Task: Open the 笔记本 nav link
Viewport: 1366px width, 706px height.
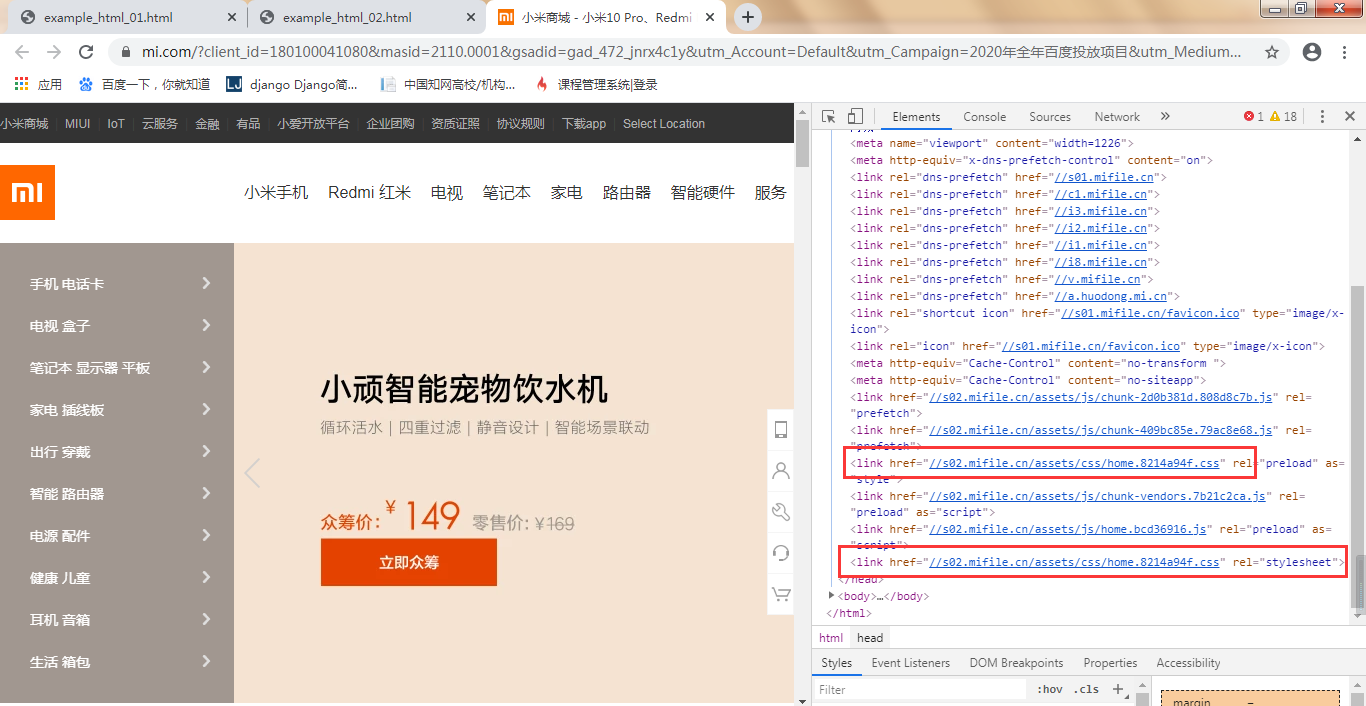Action: pyautogui.click(x=507, y=192)
